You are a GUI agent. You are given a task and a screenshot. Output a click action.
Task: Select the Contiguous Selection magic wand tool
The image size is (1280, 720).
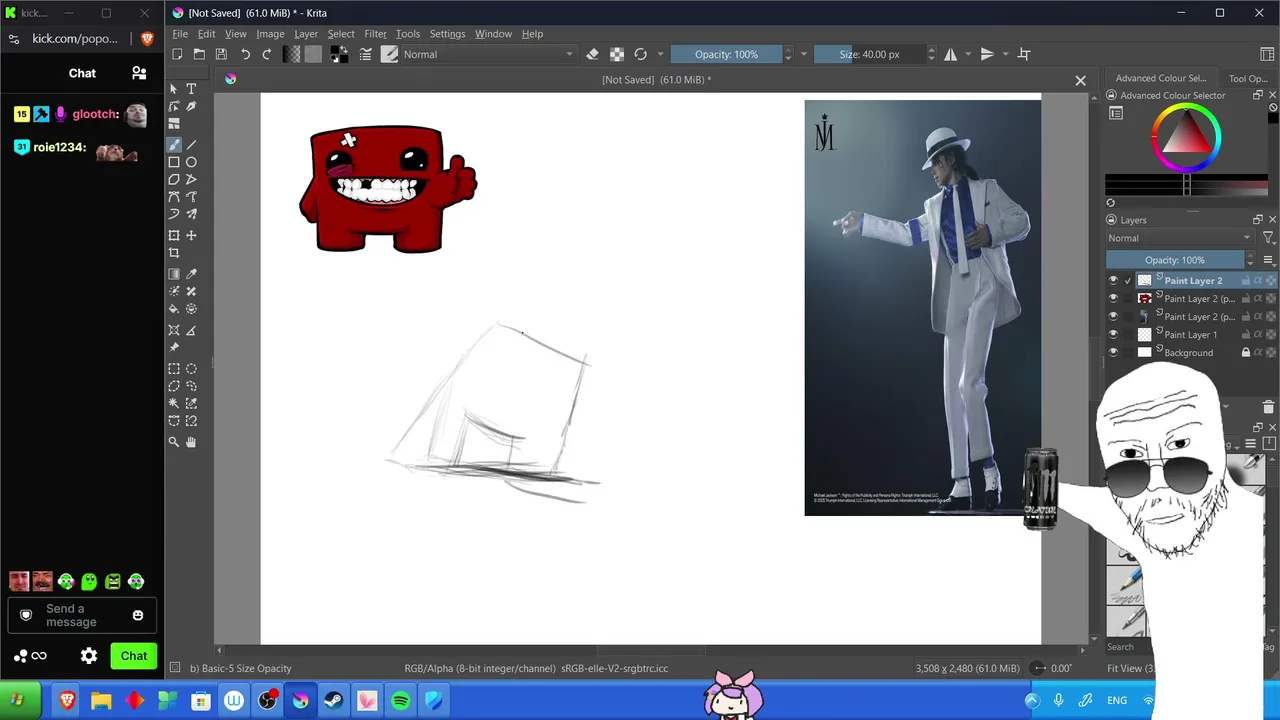pos(174,404)
